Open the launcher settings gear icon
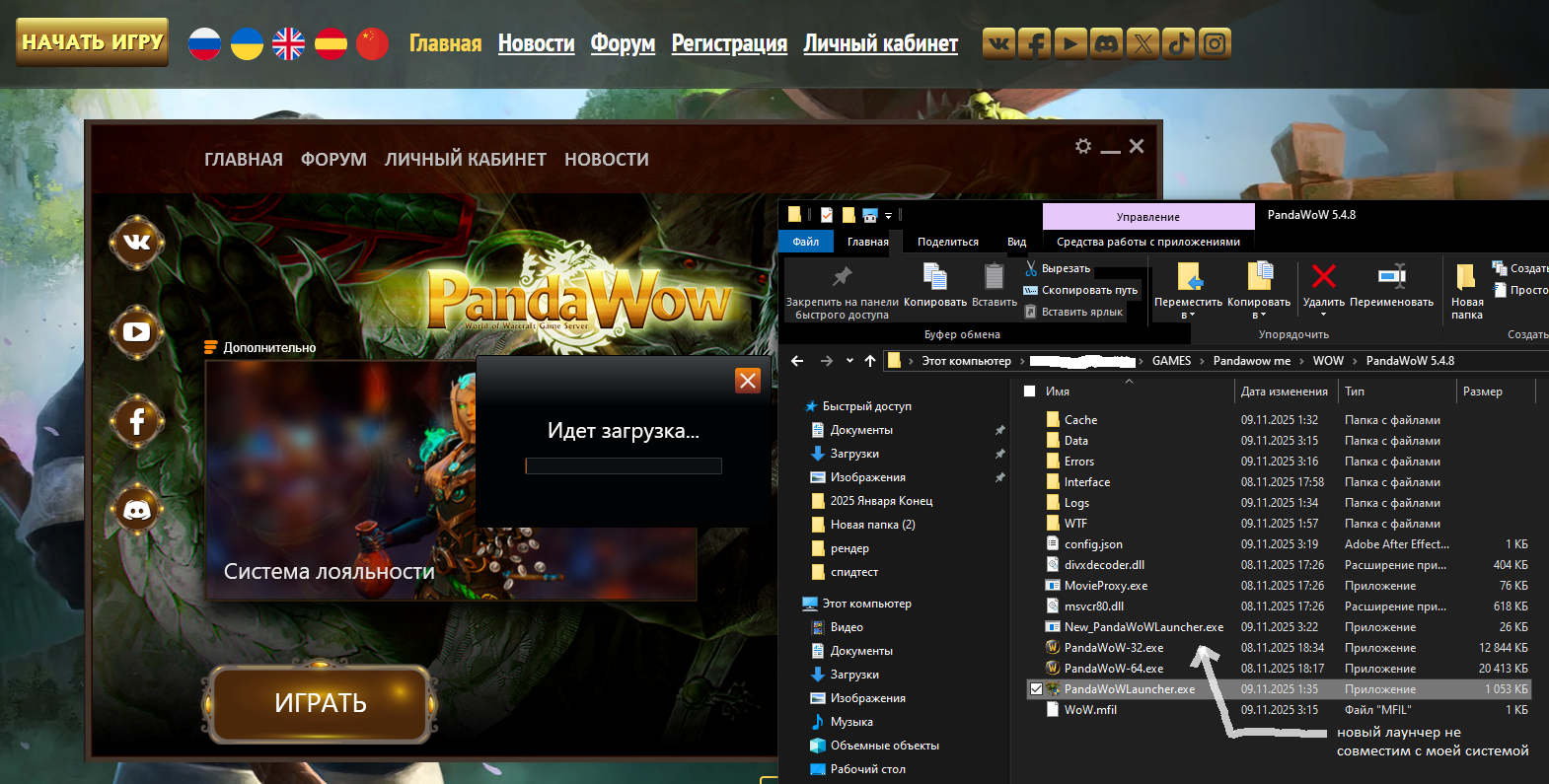 pos(1083,146)
